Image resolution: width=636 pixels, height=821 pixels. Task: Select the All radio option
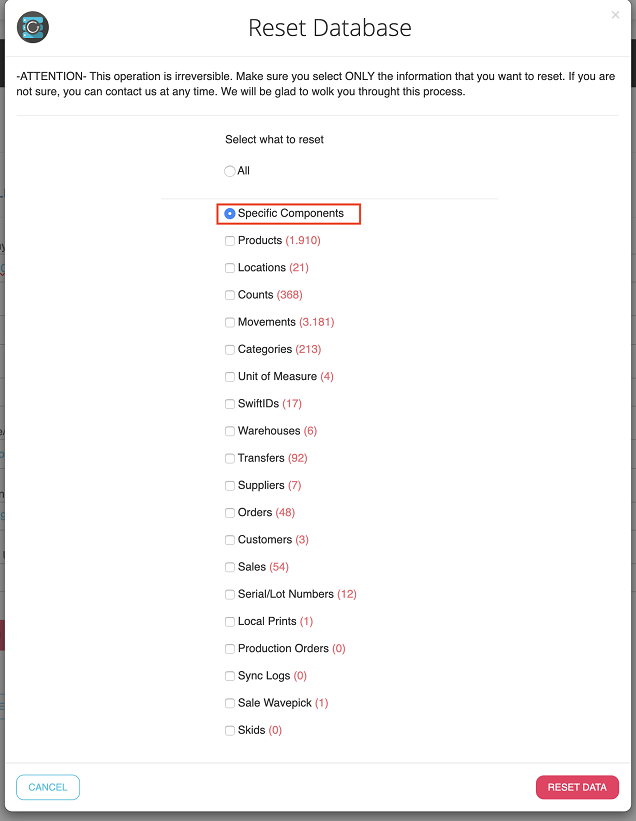[230, 171]
